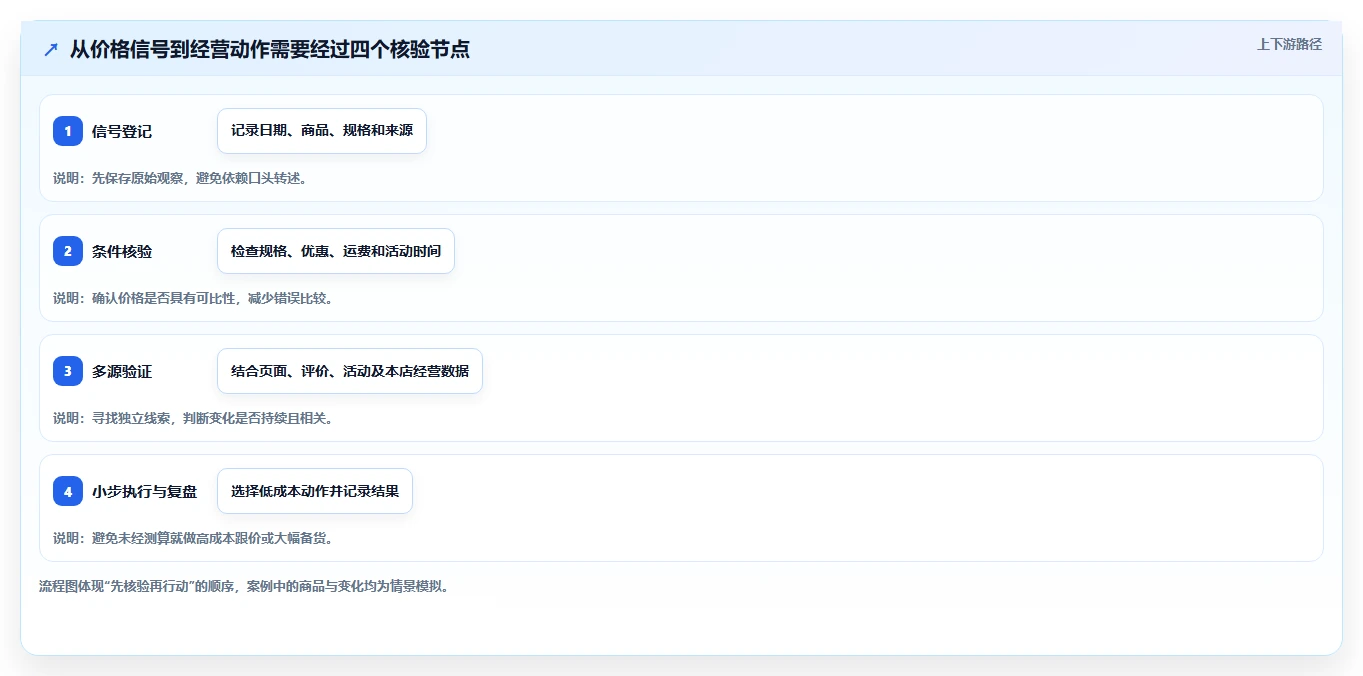The image size is (1363, 676).
Task: Select the 多源验证 step title
Action: click(122, 371)
